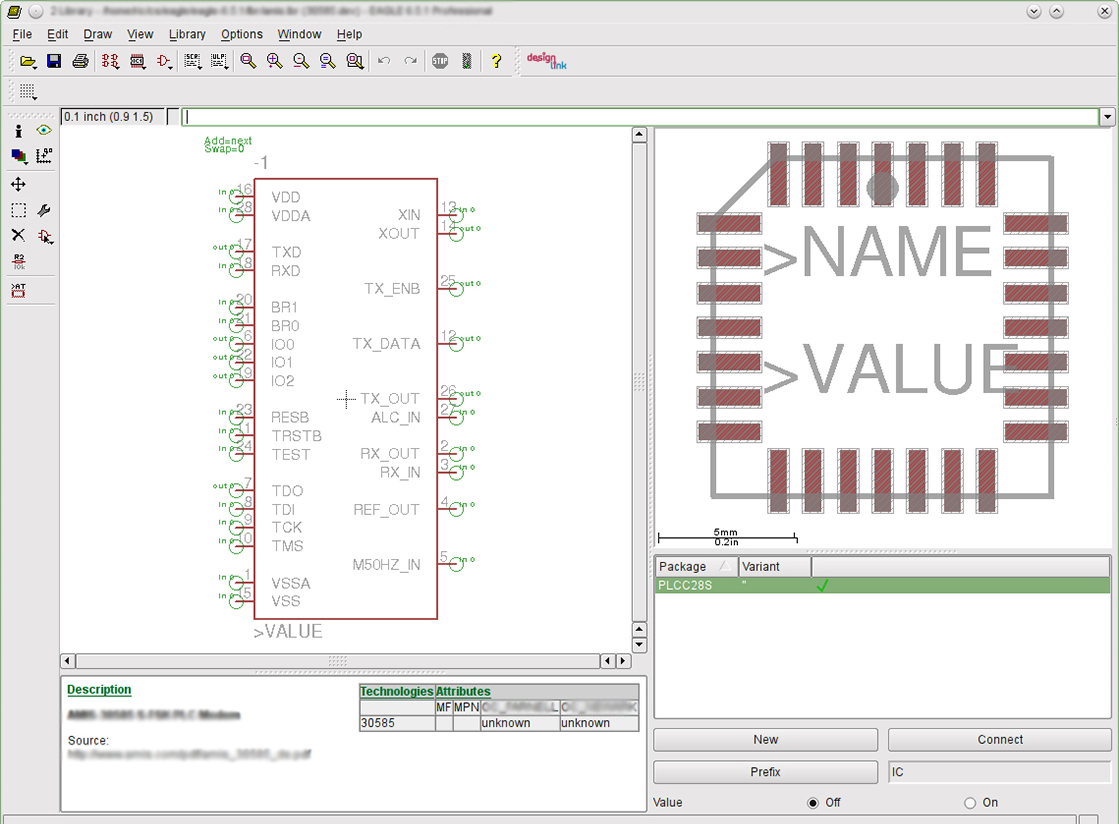The width and height of the screenshot is (1119, 824).
Task: Open the layer Display dropdown icon
Action: (x=18, y=156)
